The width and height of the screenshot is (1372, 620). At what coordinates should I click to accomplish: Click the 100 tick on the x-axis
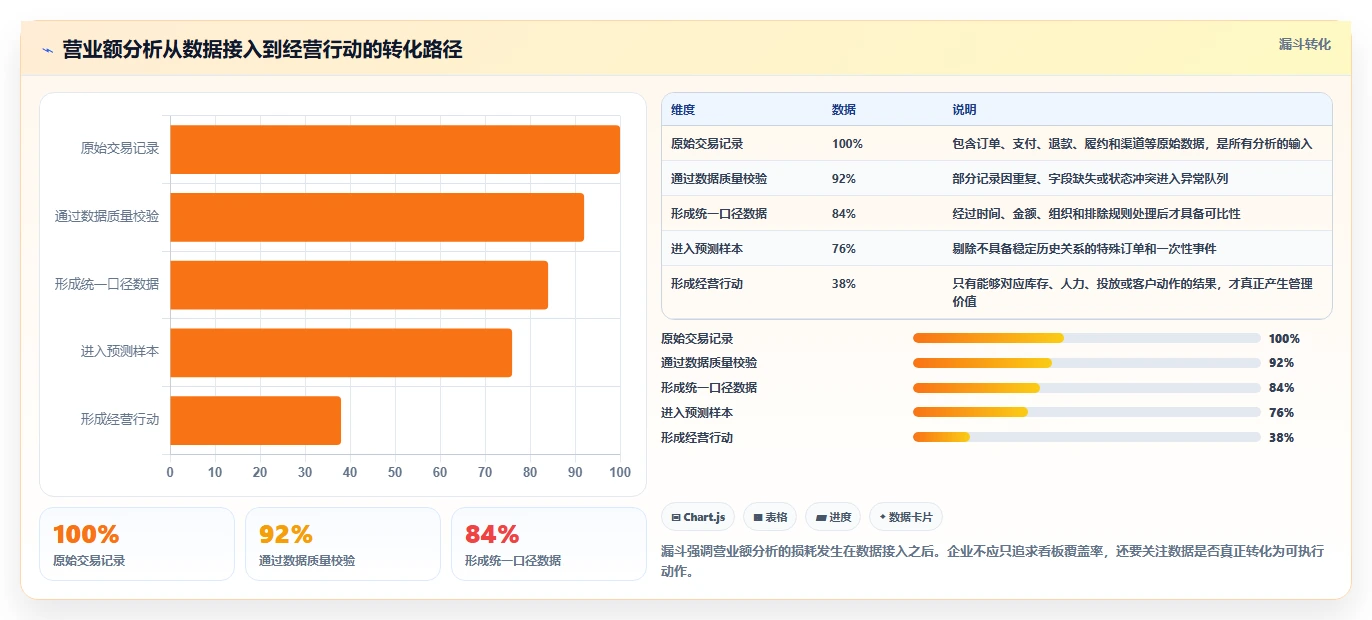620,472
